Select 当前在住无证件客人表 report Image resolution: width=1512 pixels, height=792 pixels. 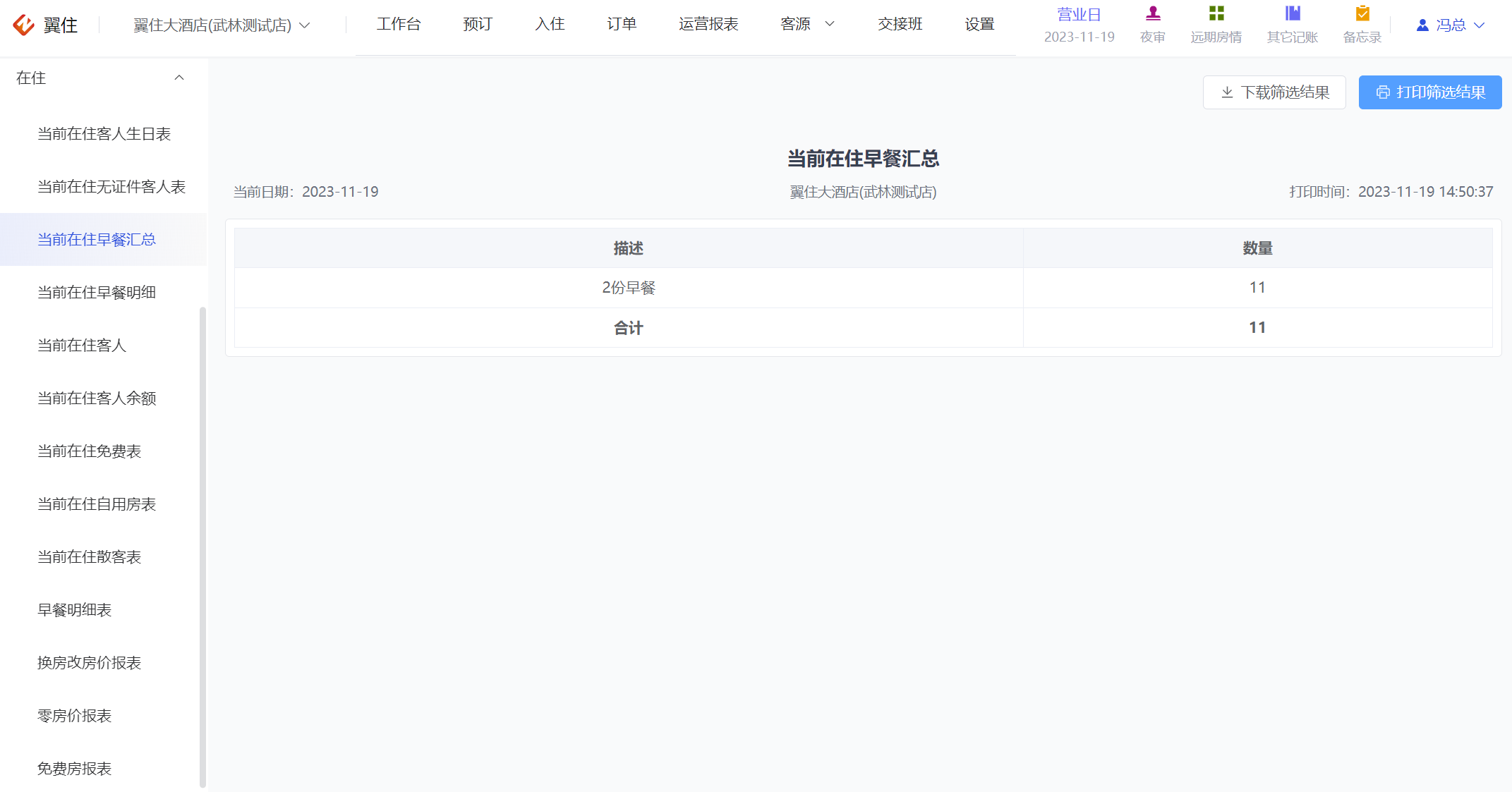coord(104,187)
